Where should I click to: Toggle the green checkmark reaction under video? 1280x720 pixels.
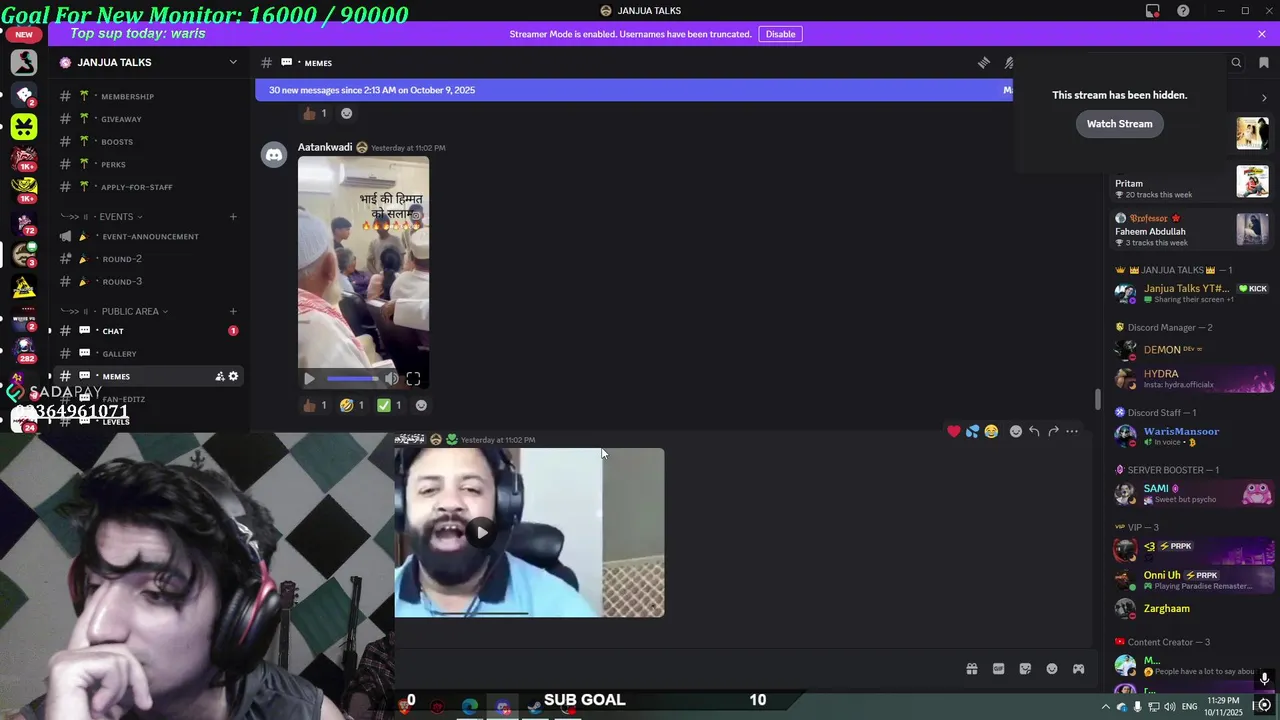click(389, 405)
